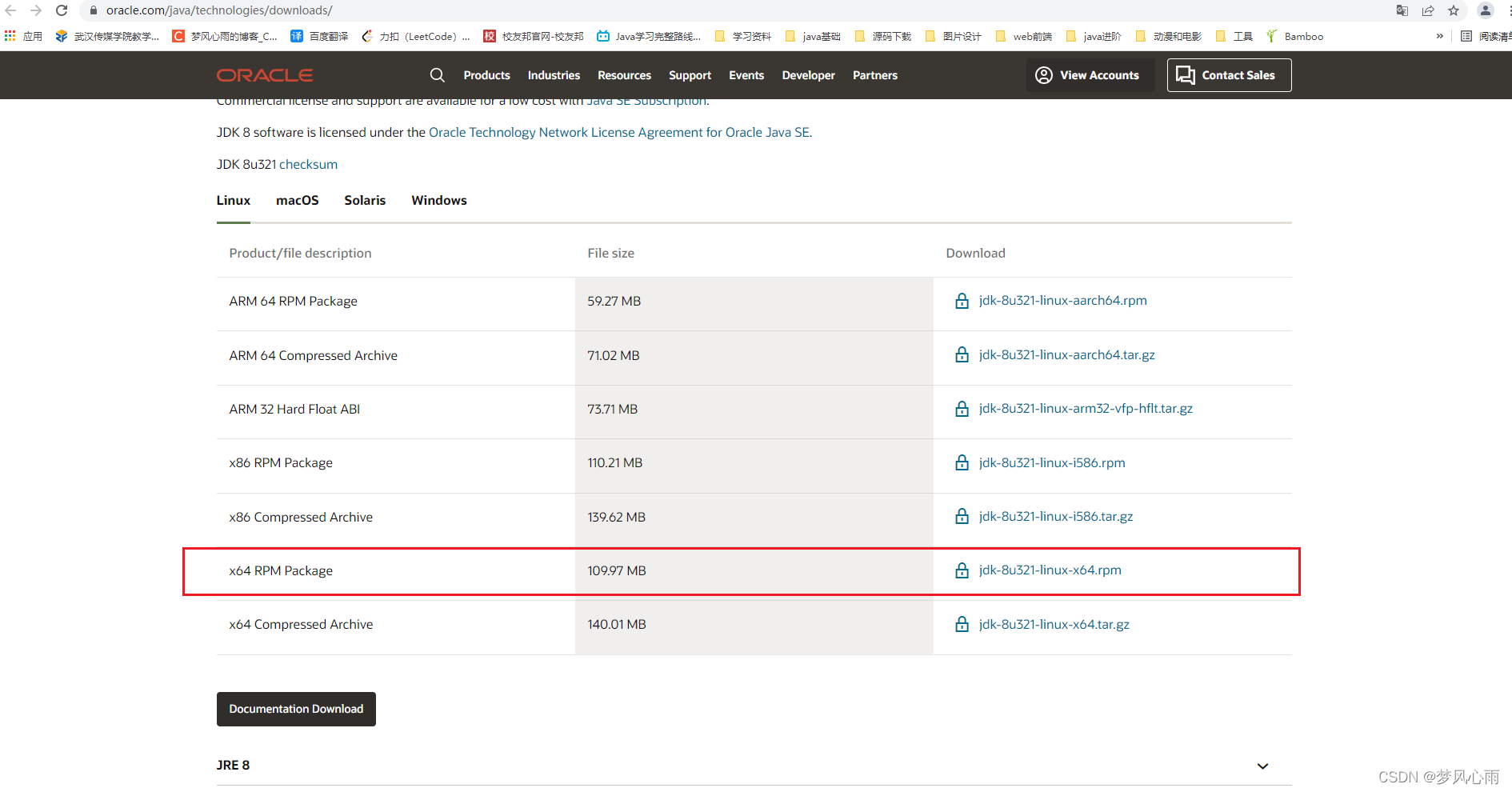Open the 图片设计 bookmark folder
This screenshot has width=1512, height=792.
tap(953, 36)
